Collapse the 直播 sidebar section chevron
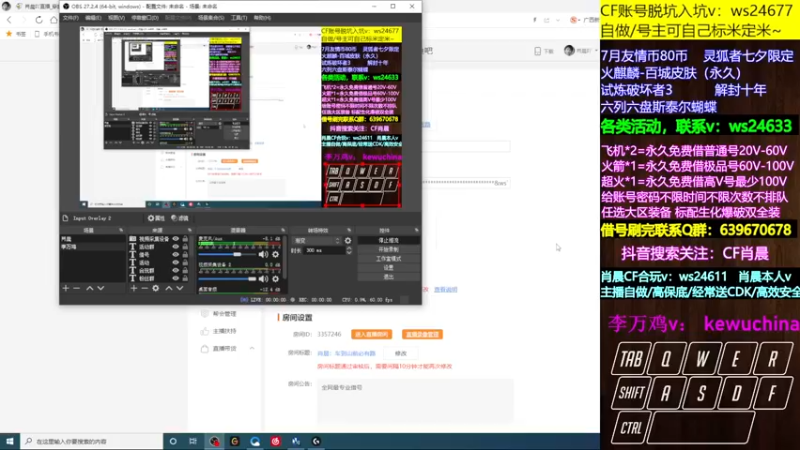Image resolution: width=800 pixels, height=450 pixels. coord(252,348)
